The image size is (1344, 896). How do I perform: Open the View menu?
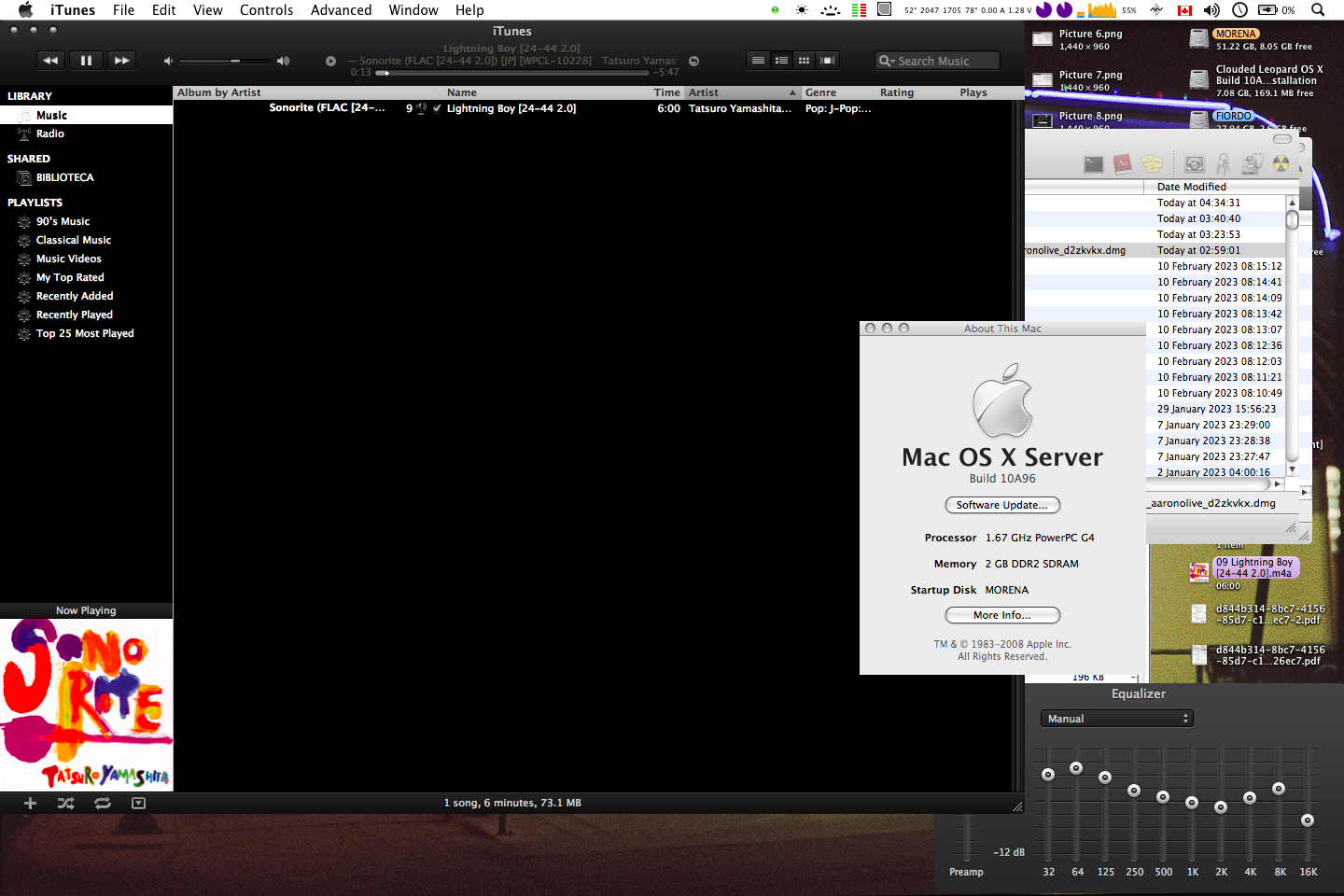pyautogui.click(x=207, y=10)
